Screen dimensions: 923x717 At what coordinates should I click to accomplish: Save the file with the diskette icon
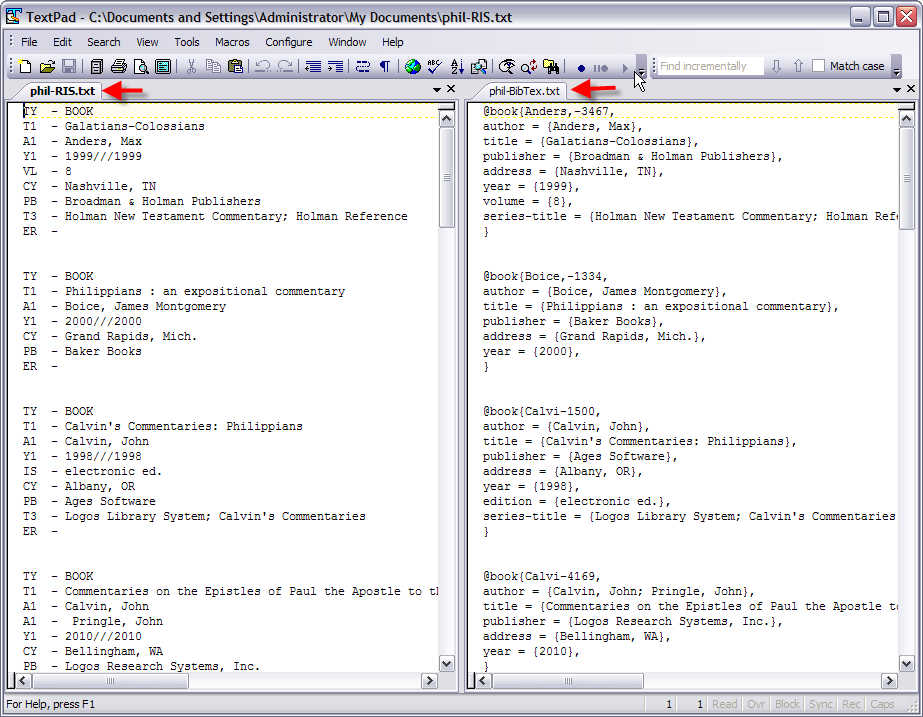click(x=69, y=67)
